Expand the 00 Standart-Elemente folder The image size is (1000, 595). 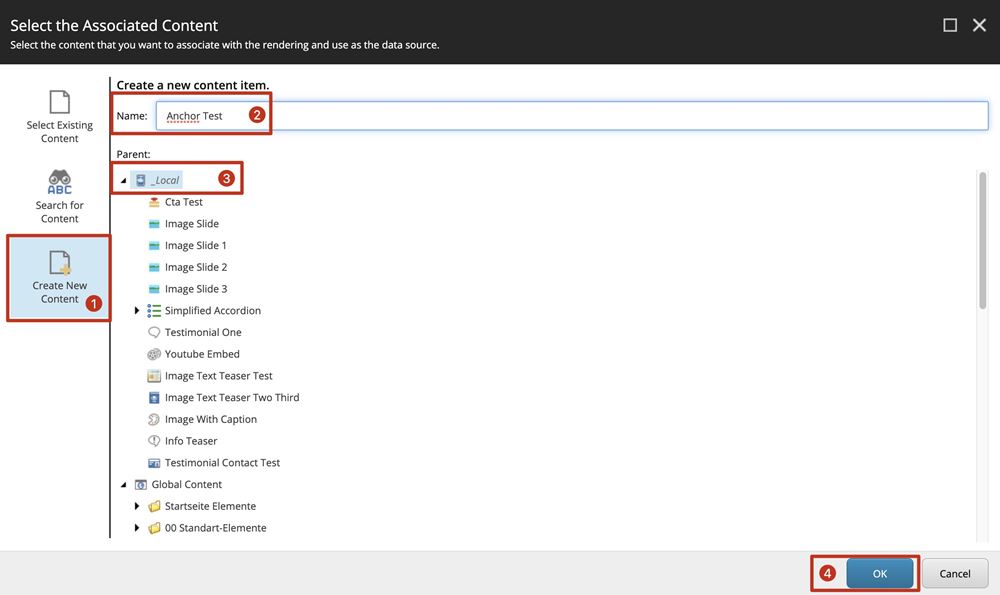137,528
